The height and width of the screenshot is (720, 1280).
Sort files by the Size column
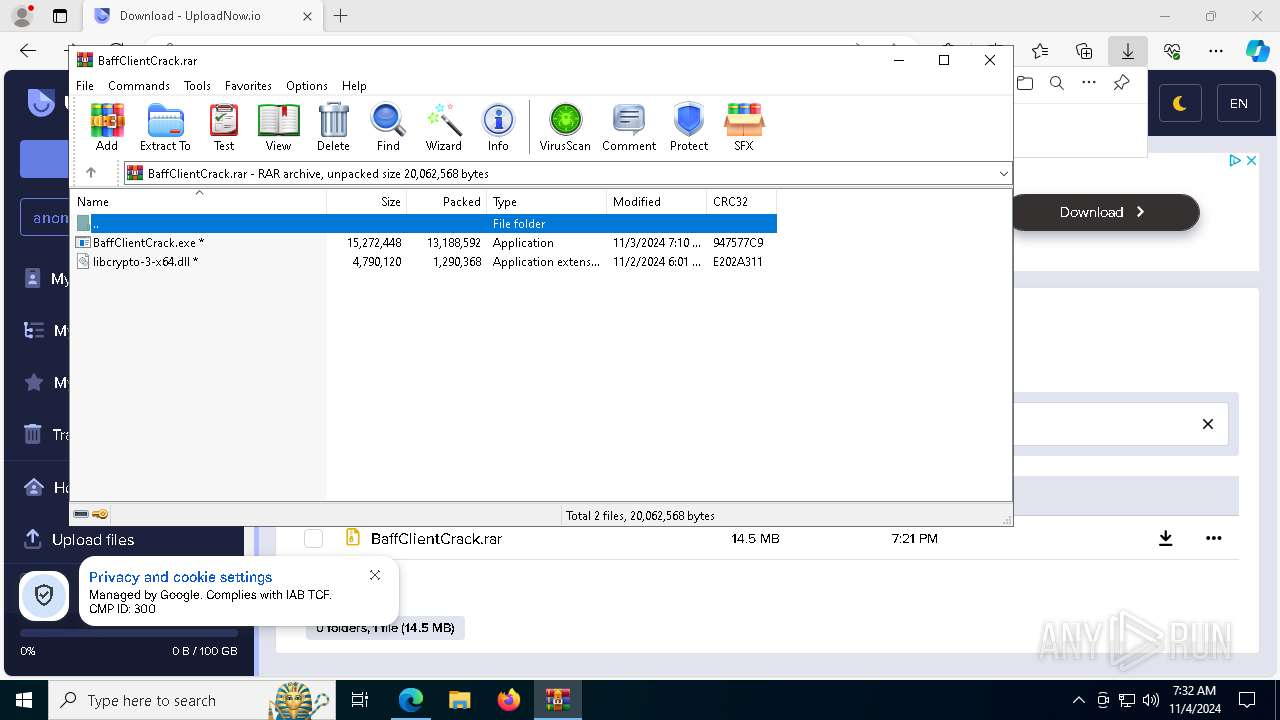(x=367, y=202)
